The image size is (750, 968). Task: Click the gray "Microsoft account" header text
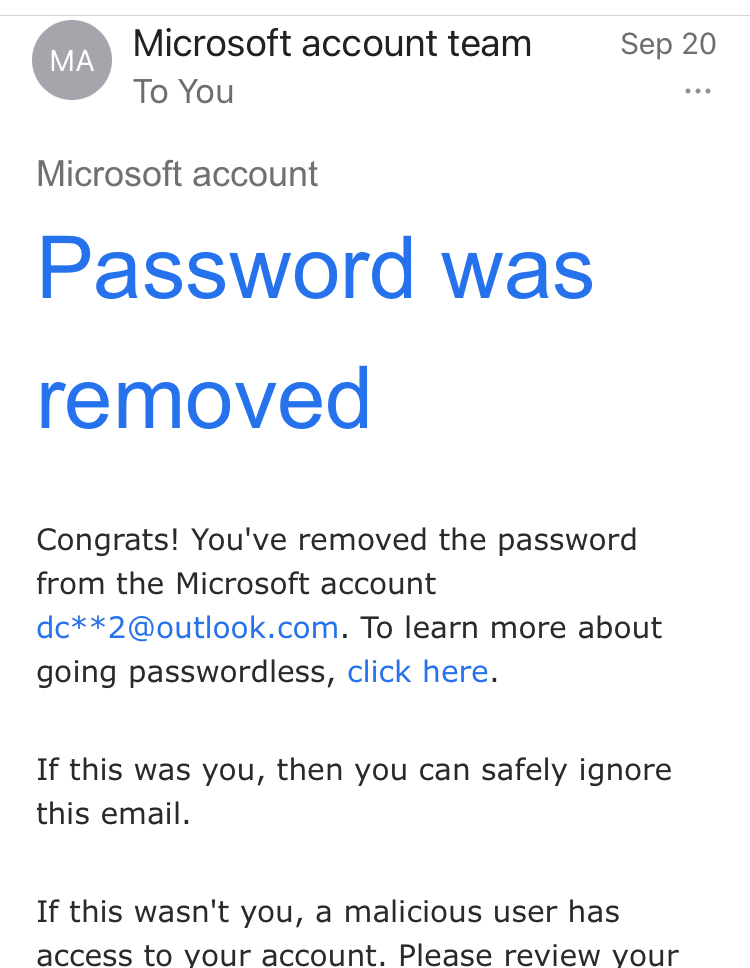pos(177,174)
